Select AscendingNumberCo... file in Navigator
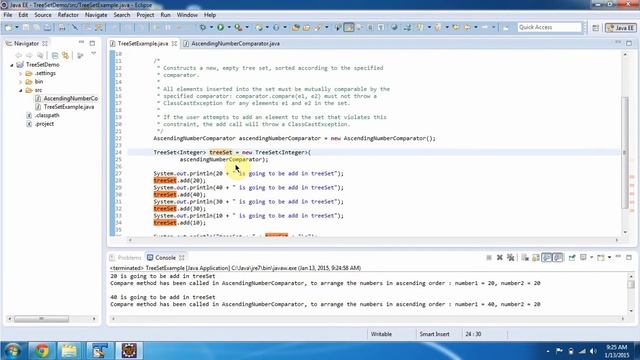The width and height of the screenshot is (640, 360). 66,98
